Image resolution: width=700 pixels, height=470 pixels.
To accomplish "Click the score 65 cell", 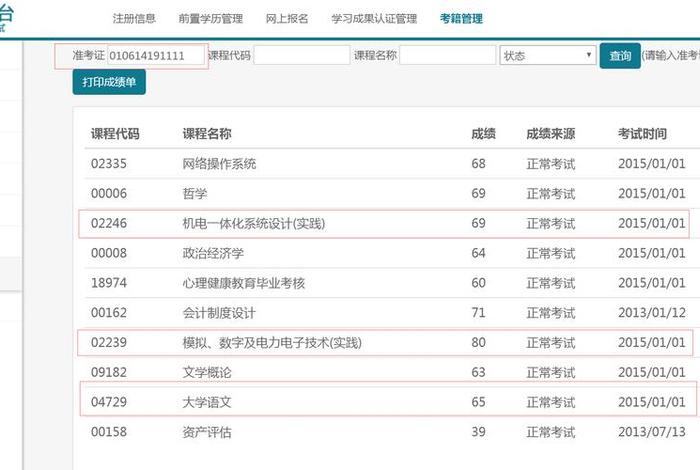I will tap(478, 402).
